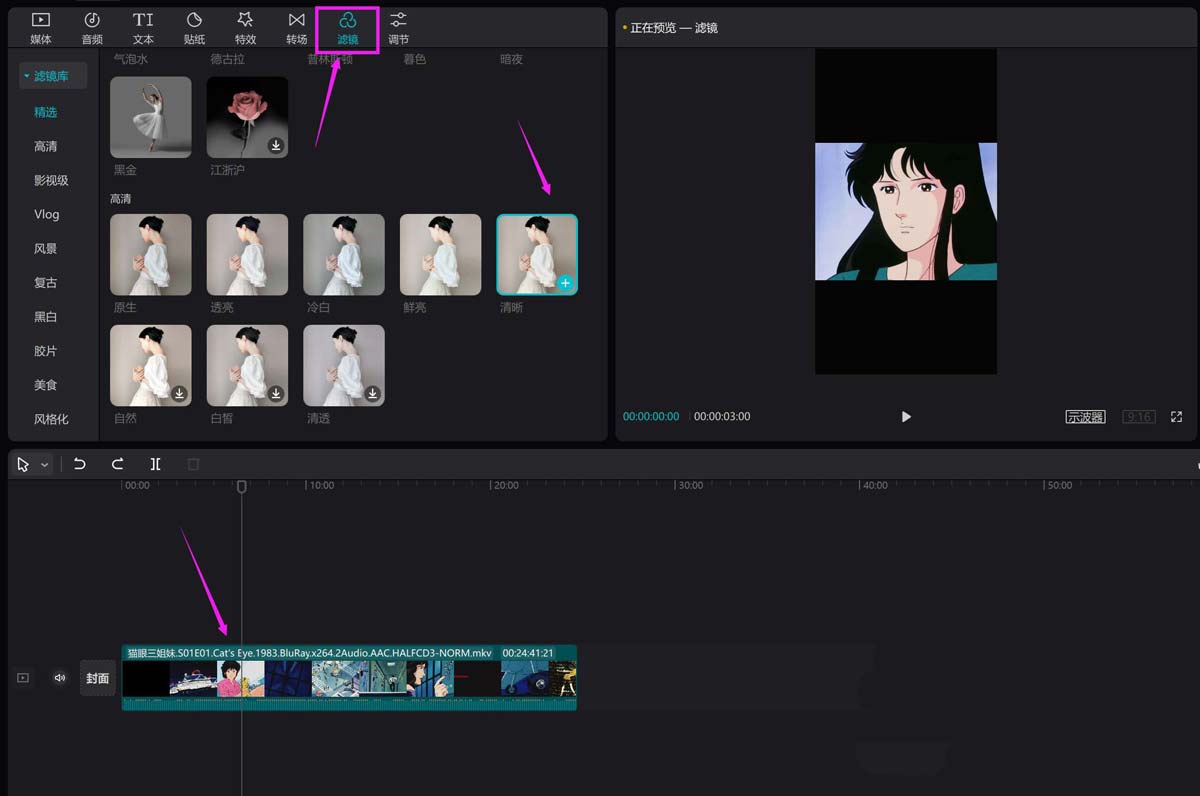Jump to the 20:00 ruler mark
This screenshot has width=1200, height=796.
[x=505, y=485]
